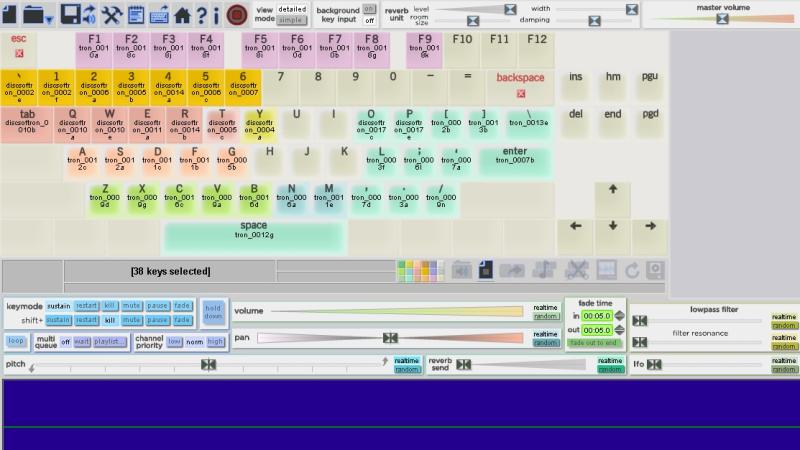Open the keyboard layout icon in the toolbar
This screenshot has width=800, height=450.
tap(159, 14)
